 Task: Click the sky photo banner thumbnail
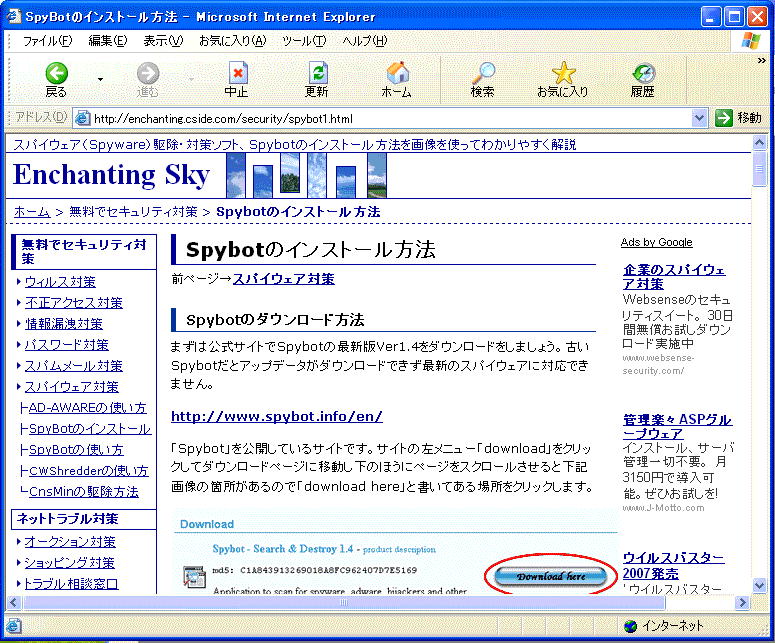pos(306,175)
